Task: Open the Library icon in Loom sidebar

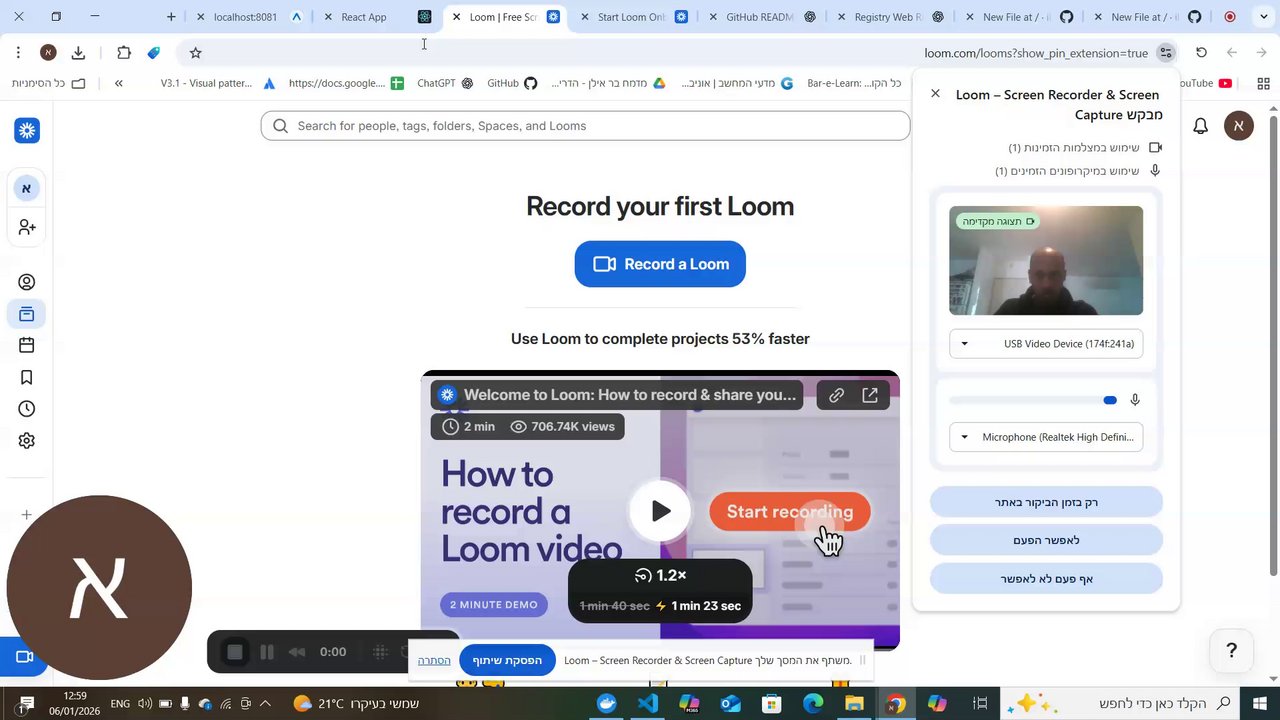Action: pyautogui.click(x=27, y=315)
